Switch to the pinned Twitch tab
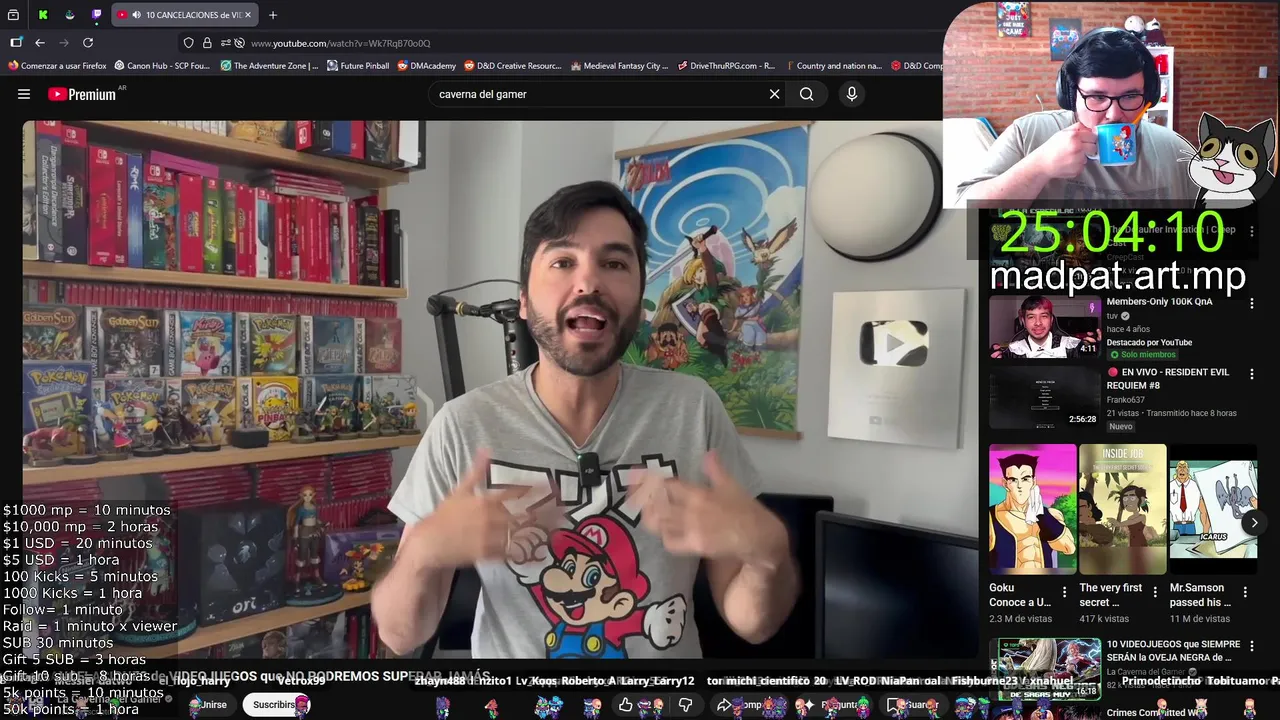1280x720 pixels. click(x=96, y=15)
